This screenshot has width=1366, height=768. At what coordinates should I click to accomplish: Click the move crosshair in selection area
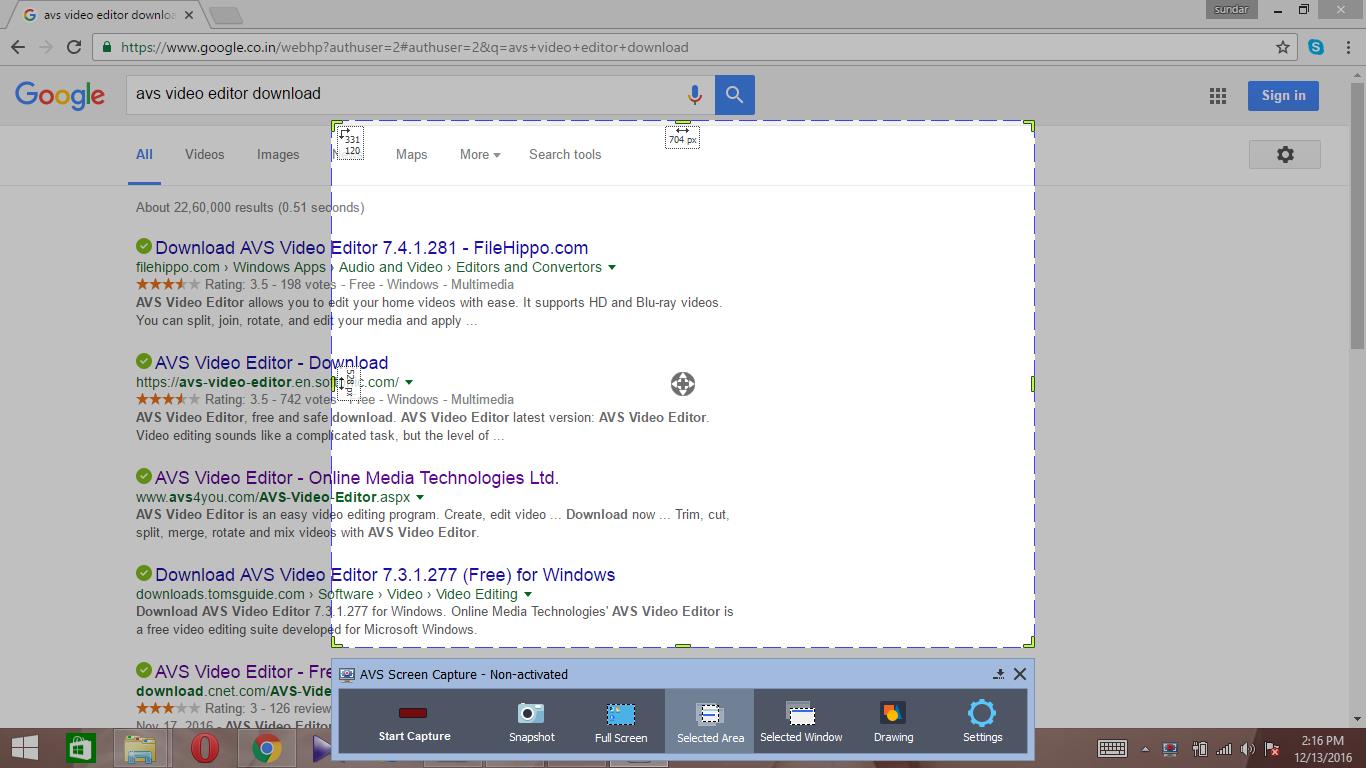(x=682, y=384)
